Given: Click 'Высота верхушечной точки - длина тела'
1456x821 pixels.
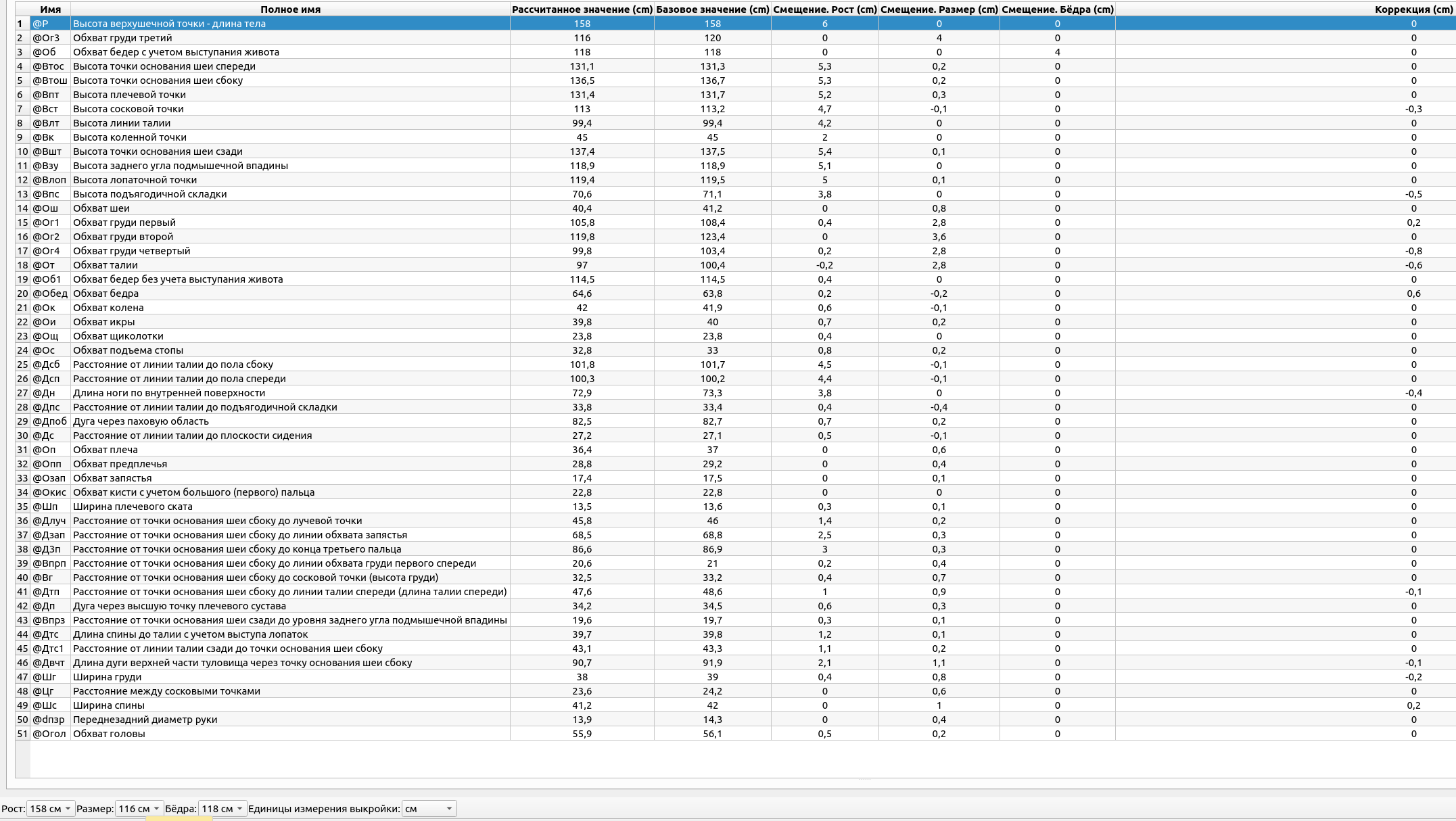Looking at the screenshot, I should (169, 24).
